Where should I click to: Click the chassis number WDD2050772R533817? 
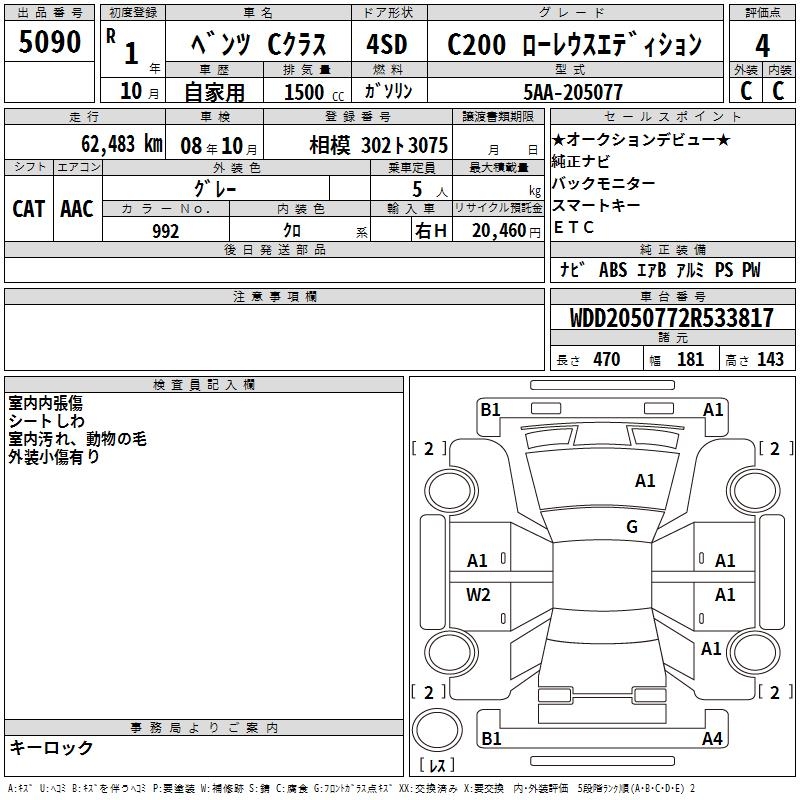tap(671, 319)
